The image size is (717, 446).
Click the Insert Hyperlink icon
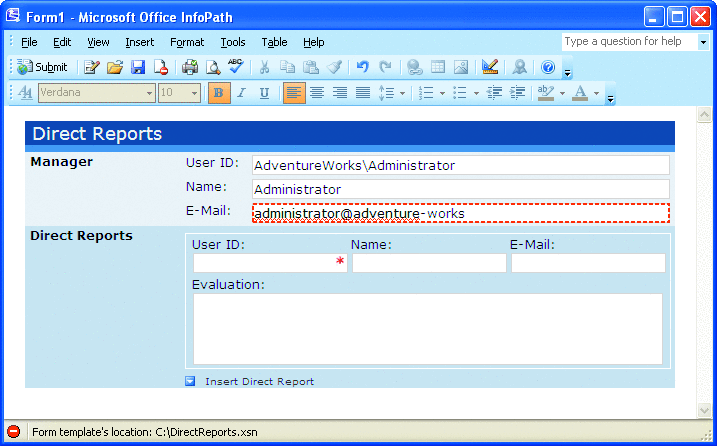pyautogui.click(x=415, y=67)
